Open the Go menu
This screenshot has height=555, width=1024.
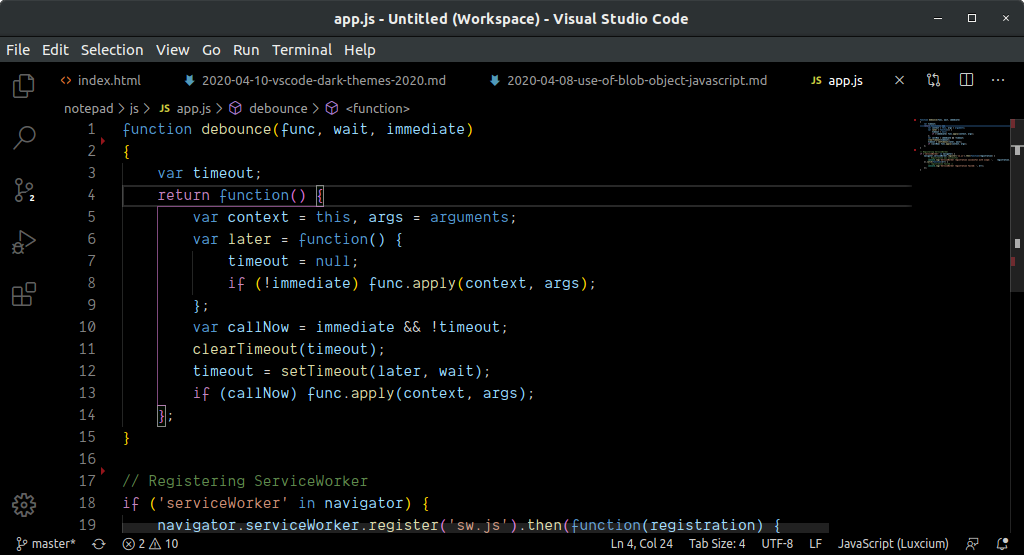pyautogui.click(x=211, y=50)
